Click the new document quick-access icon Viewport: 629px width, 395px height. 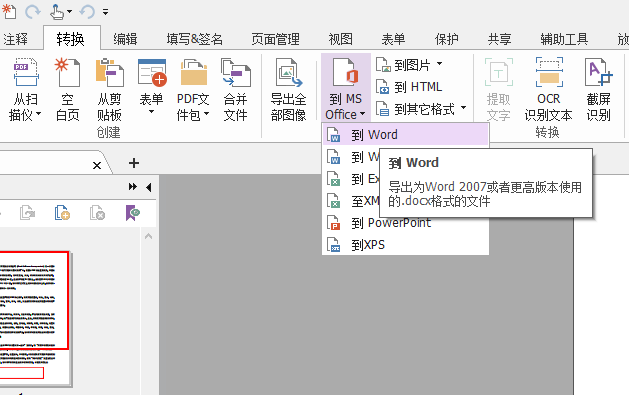coord(9,11)
